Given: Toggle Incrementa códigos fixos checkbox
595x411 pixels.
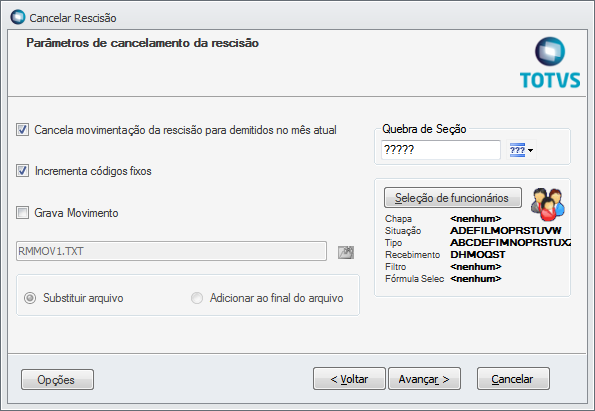Looking at the screenshot, I should (x=22, y=171).
